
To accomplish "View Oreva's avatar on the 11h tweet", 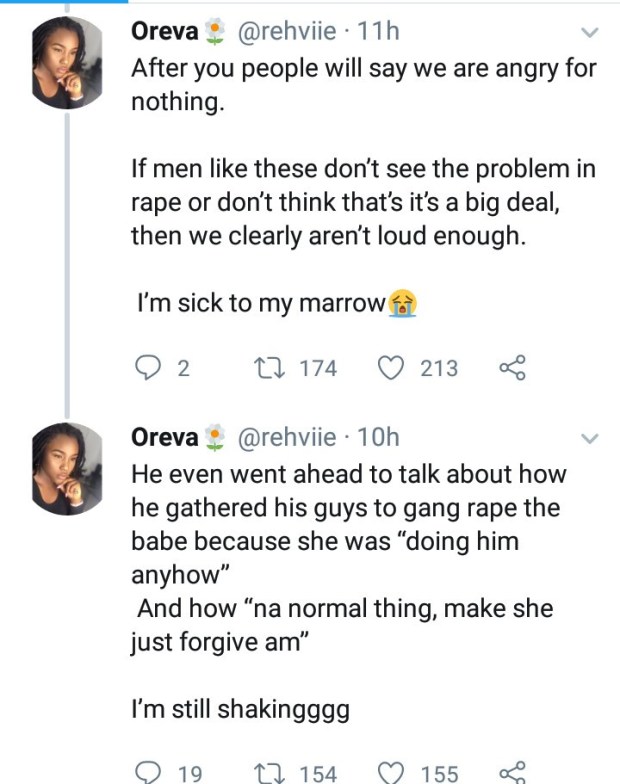I will (x=68, y=64).
